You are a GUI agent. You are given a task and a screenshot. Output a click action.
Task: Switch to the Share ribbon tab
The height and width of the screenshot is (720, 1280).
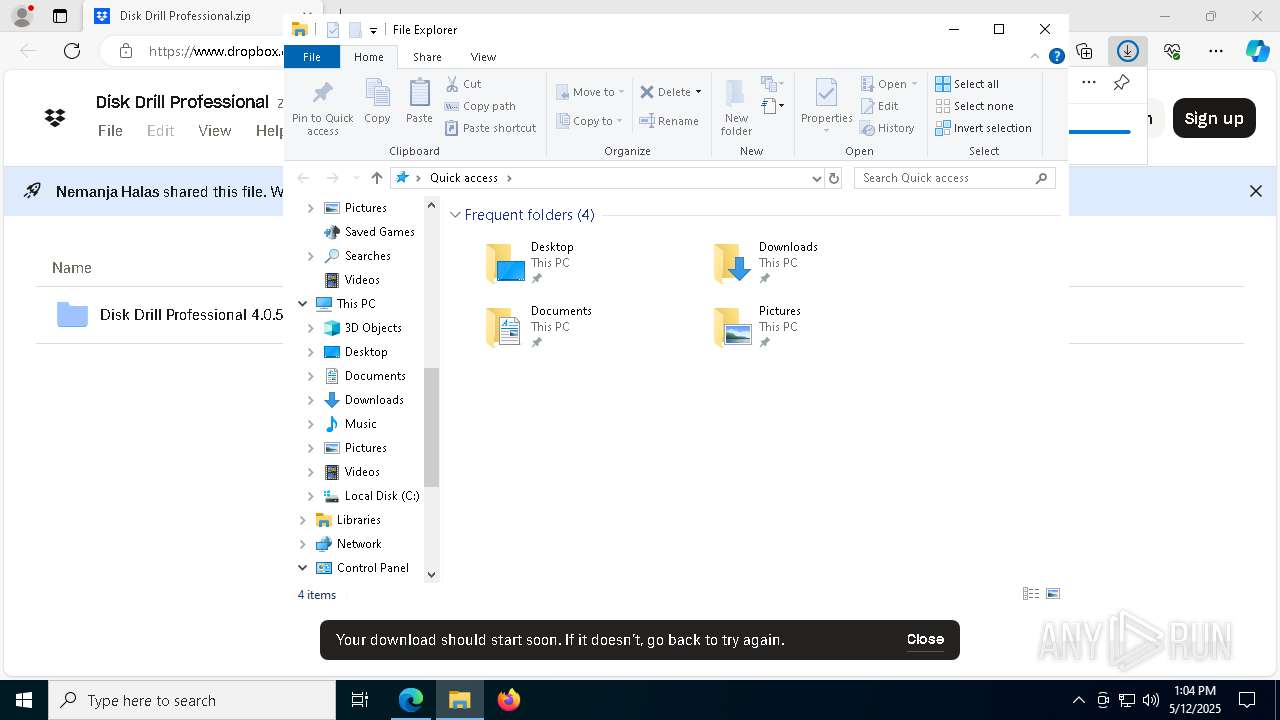pyautogui.click(x=427, y=57)
